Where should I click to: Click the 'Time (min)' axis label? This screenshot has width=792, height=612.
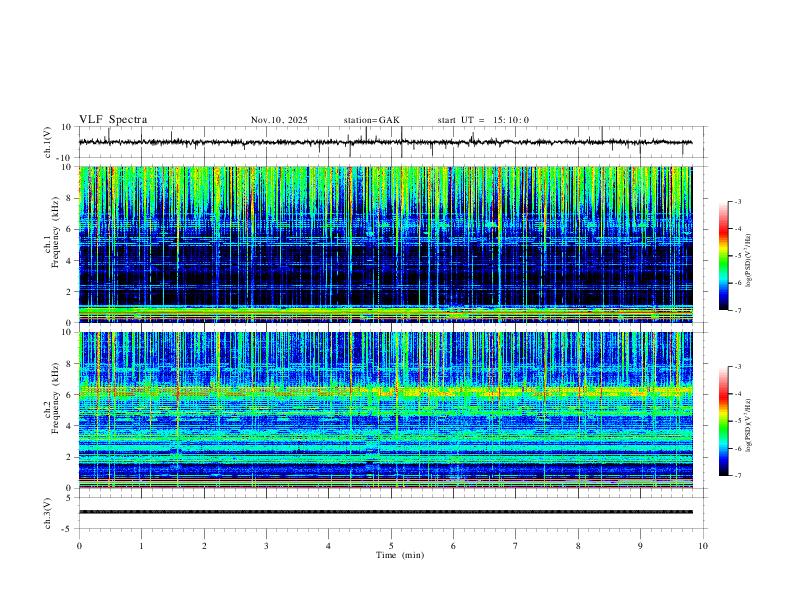click(x=400, y=555)
